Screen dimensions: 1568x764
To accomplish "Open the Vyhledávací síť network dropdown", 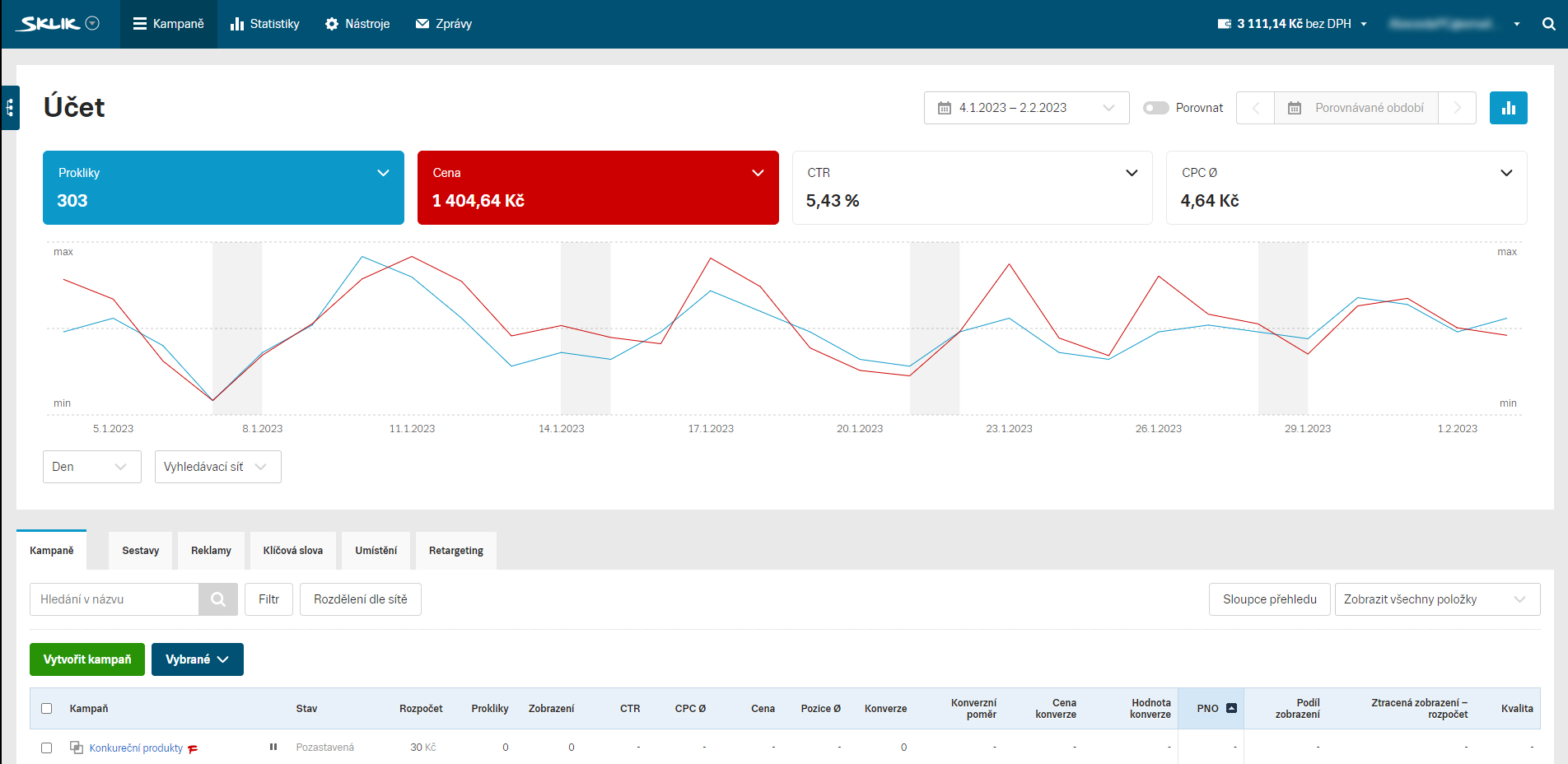I will click(217, 467).
